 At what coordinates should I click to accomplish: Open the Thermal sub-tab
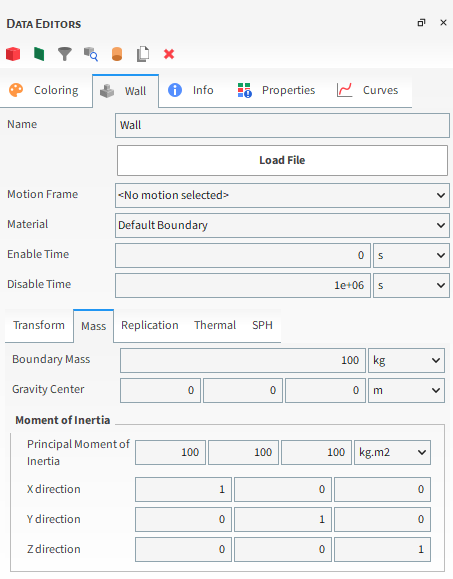215,325
